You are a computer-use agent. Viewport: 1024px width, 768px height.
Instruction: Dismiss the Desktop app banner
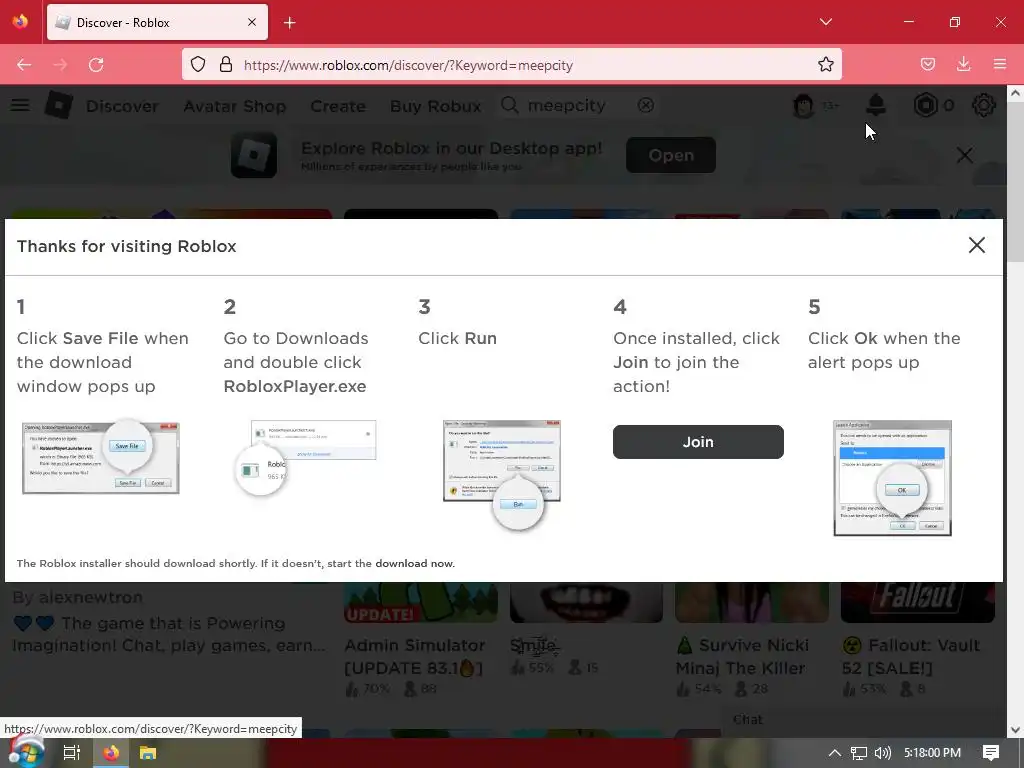[x=965, y=155]
